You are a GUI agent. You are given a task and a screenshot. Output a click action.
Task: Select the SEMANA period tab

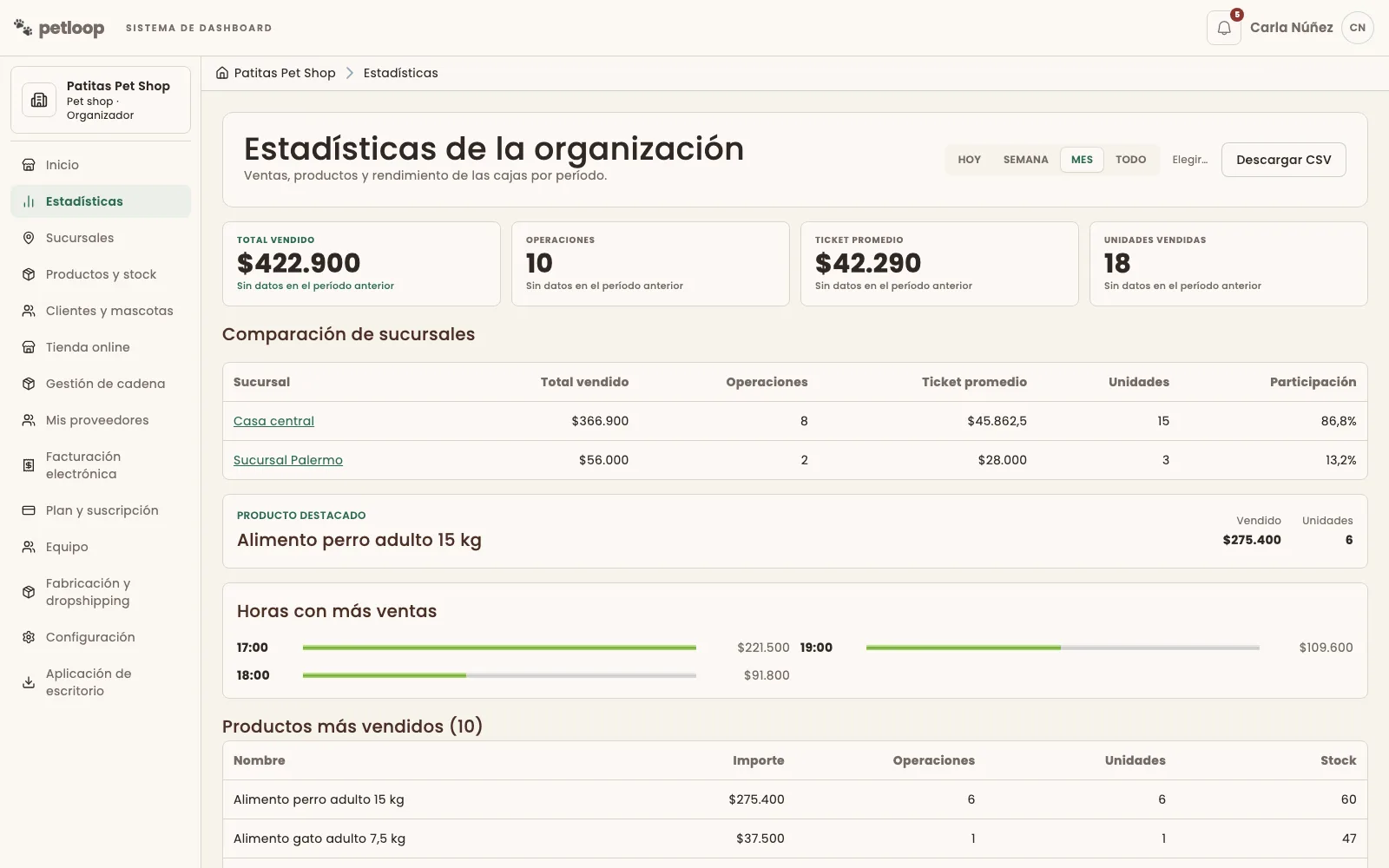(x=1025, y=160)
